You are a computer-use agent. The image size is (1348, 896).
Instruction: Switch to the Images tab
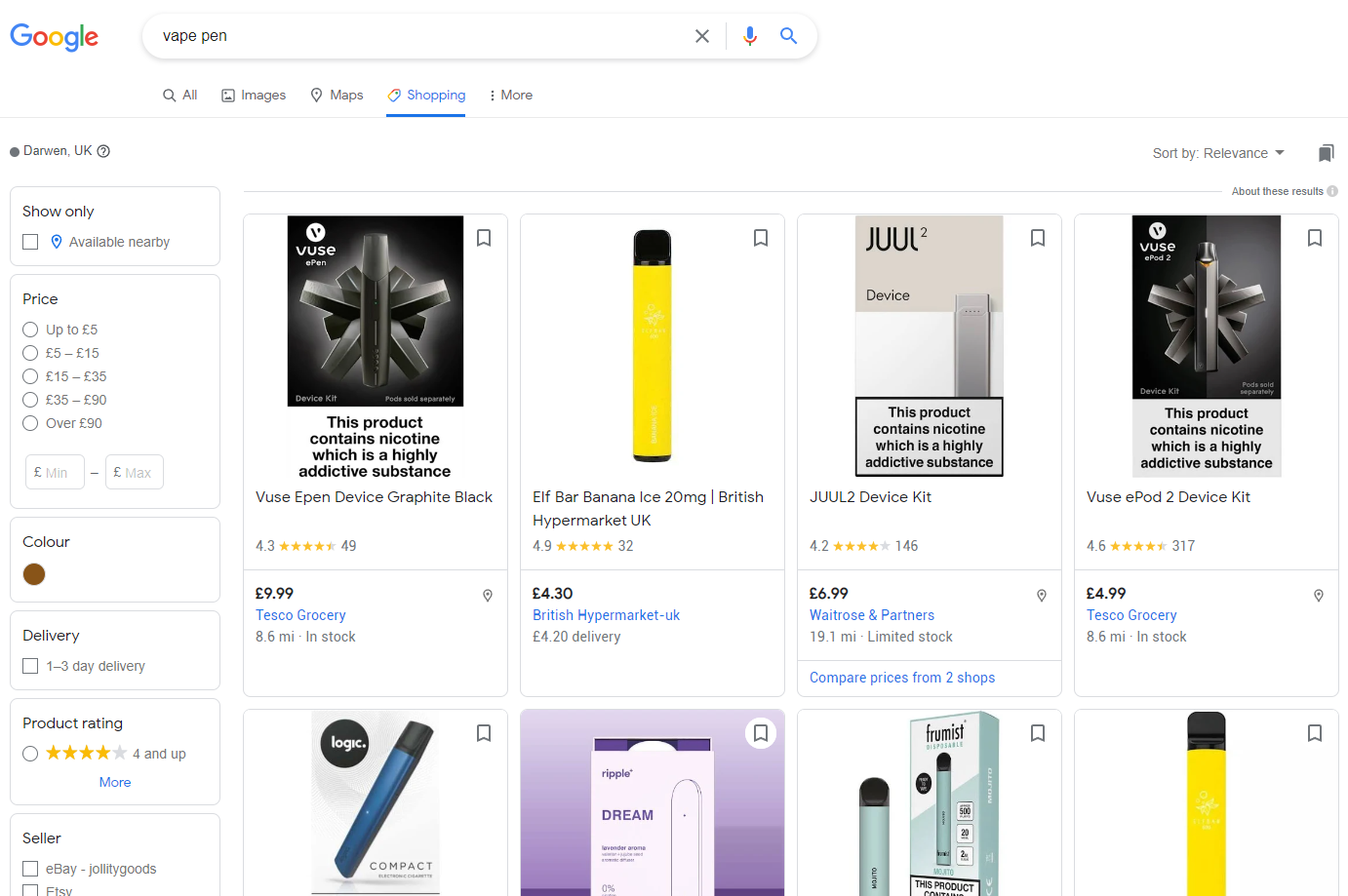[x=254, y=95]
